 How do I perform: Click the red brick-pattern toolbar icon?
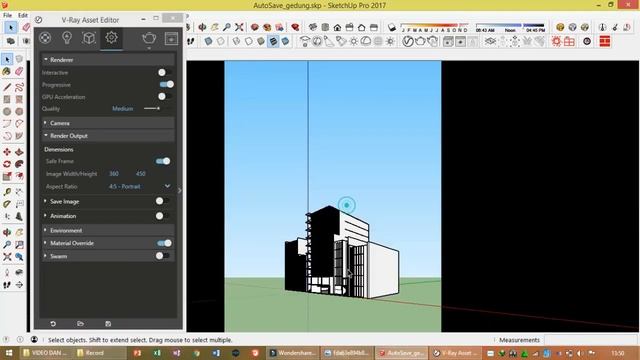pos(605,41)
